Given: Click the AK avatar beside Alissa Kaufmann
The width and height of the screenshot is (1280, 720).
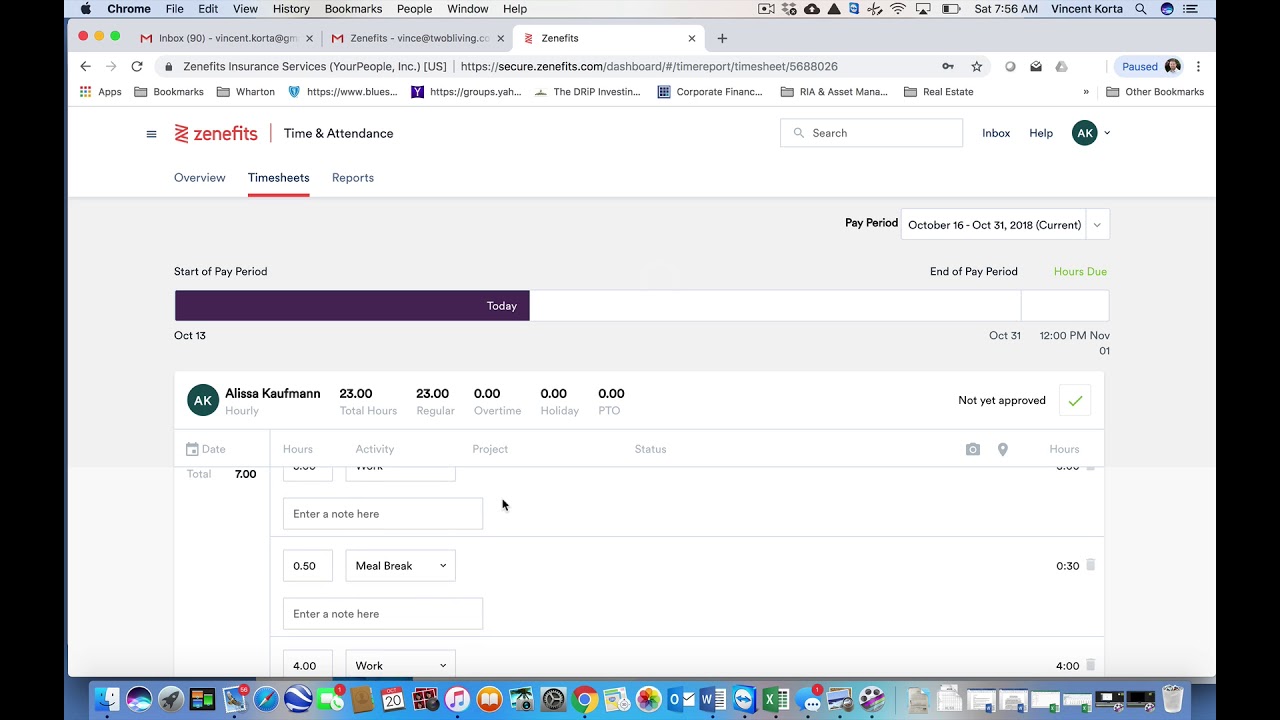Looking at the screenshot, I should click(x=203, y=400).
